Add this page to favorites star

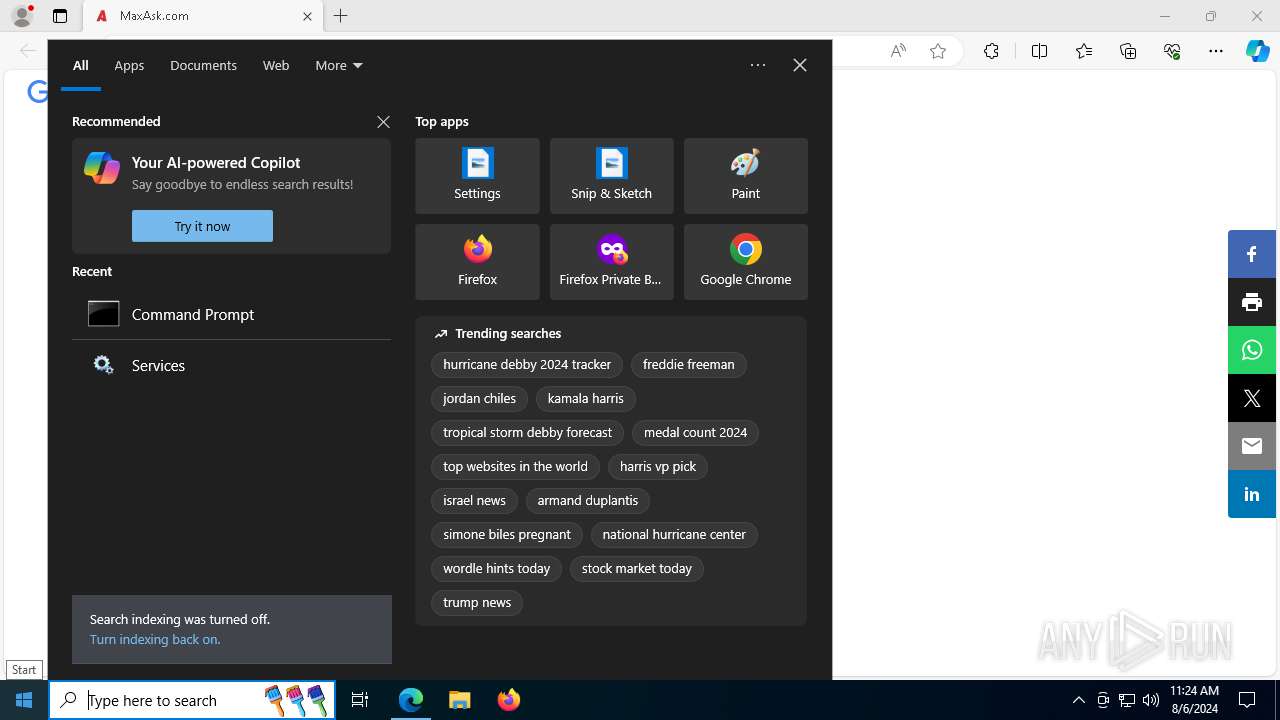[x=938, y=51]
